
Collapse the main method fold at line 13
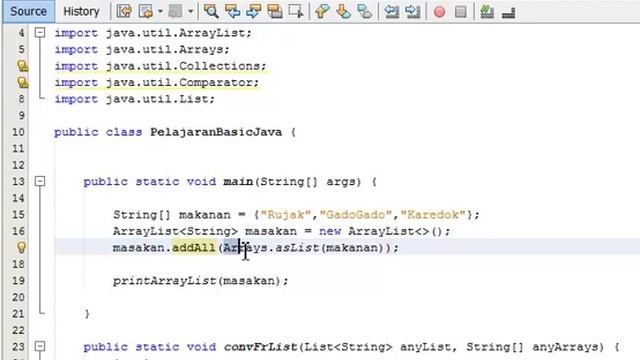40,181
